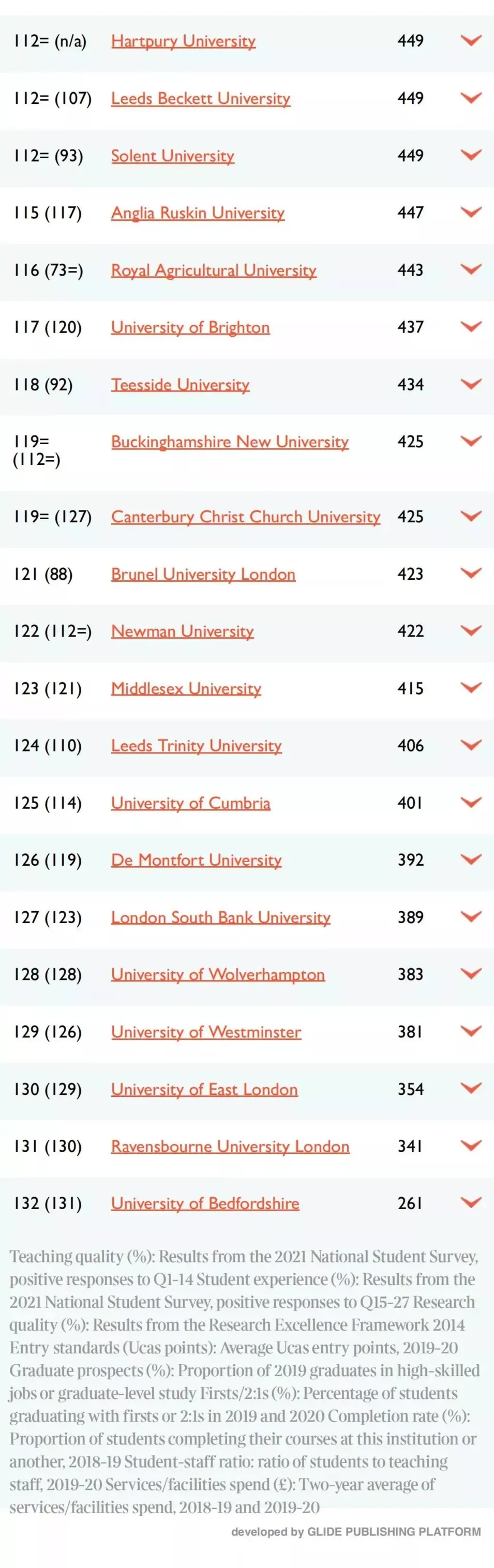Open Ravensbourne University London link
This screenshot has height=1568, width=494.
click(x=230, y=1146)
